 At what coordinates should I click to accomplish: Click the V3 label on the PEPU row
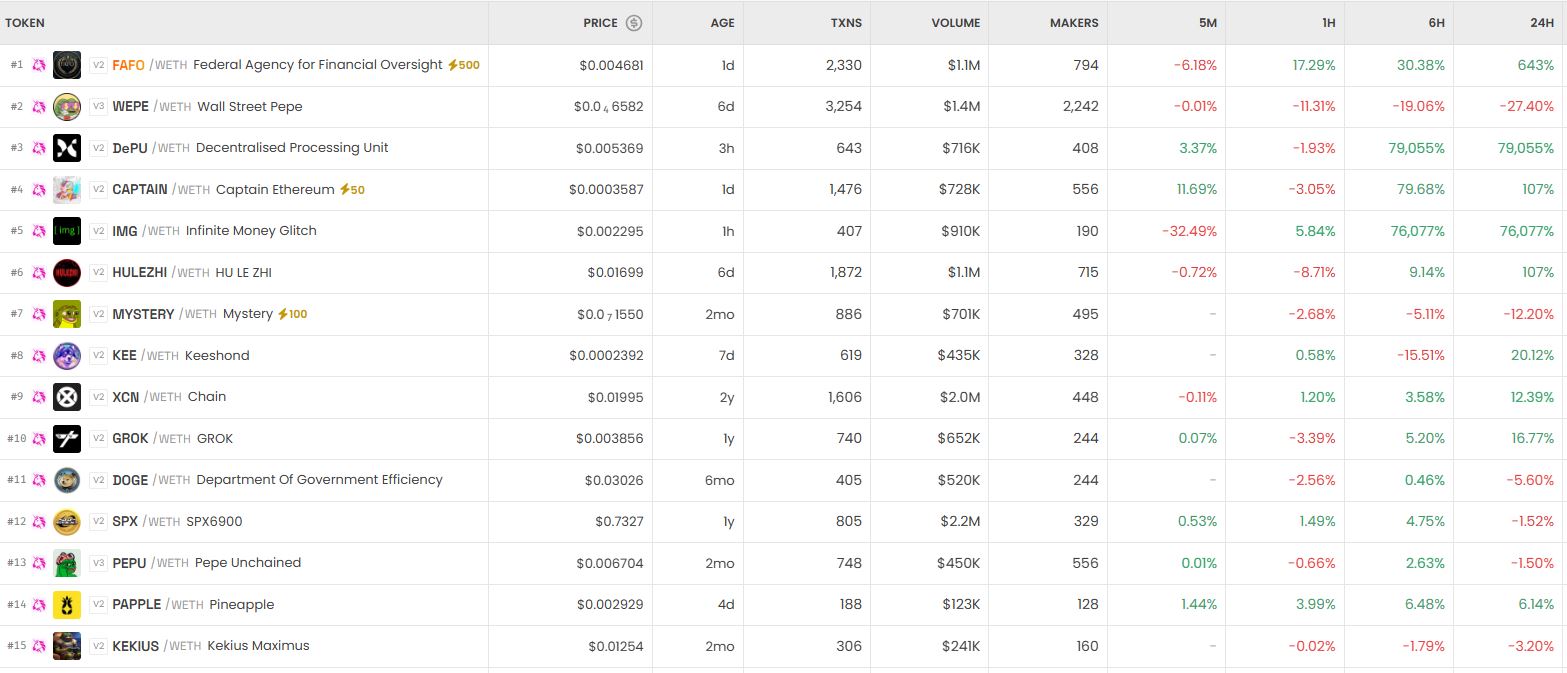pyautogui.click(x=98, y=563)
